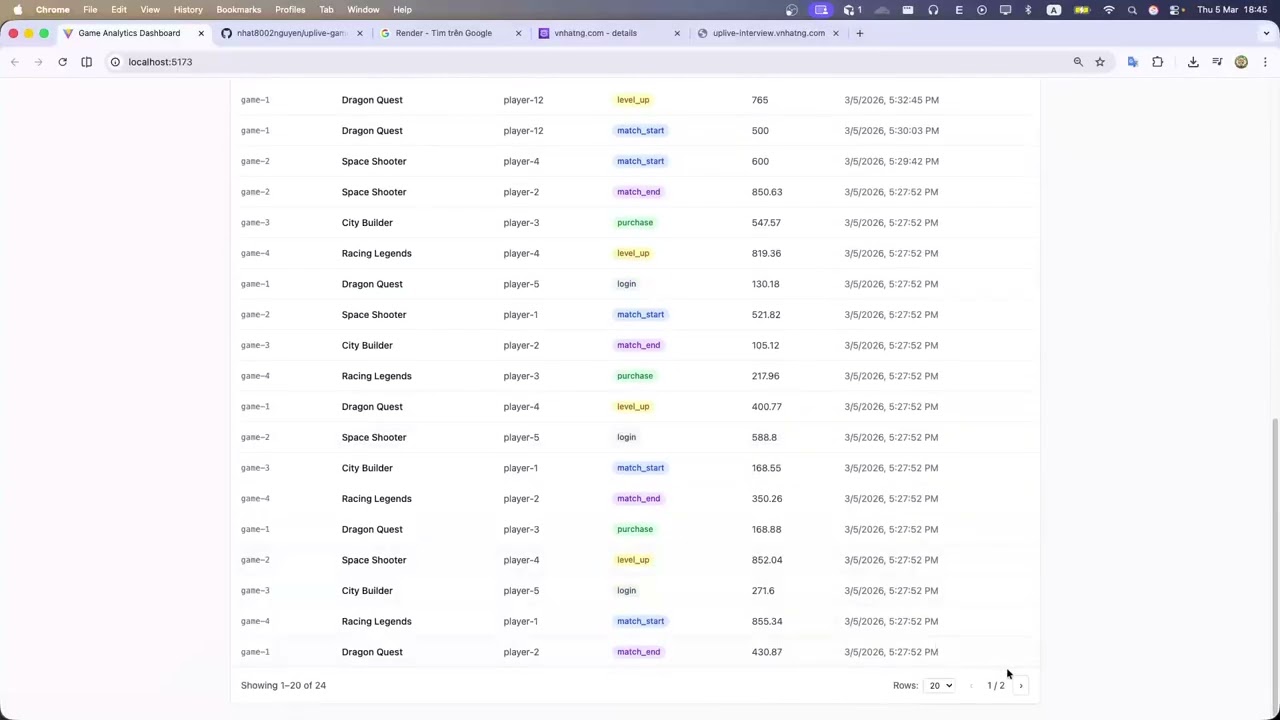The height and width of the screenshot is (720, 1280).
Task: View site information icon beside localhost URL
Action: 115,62
